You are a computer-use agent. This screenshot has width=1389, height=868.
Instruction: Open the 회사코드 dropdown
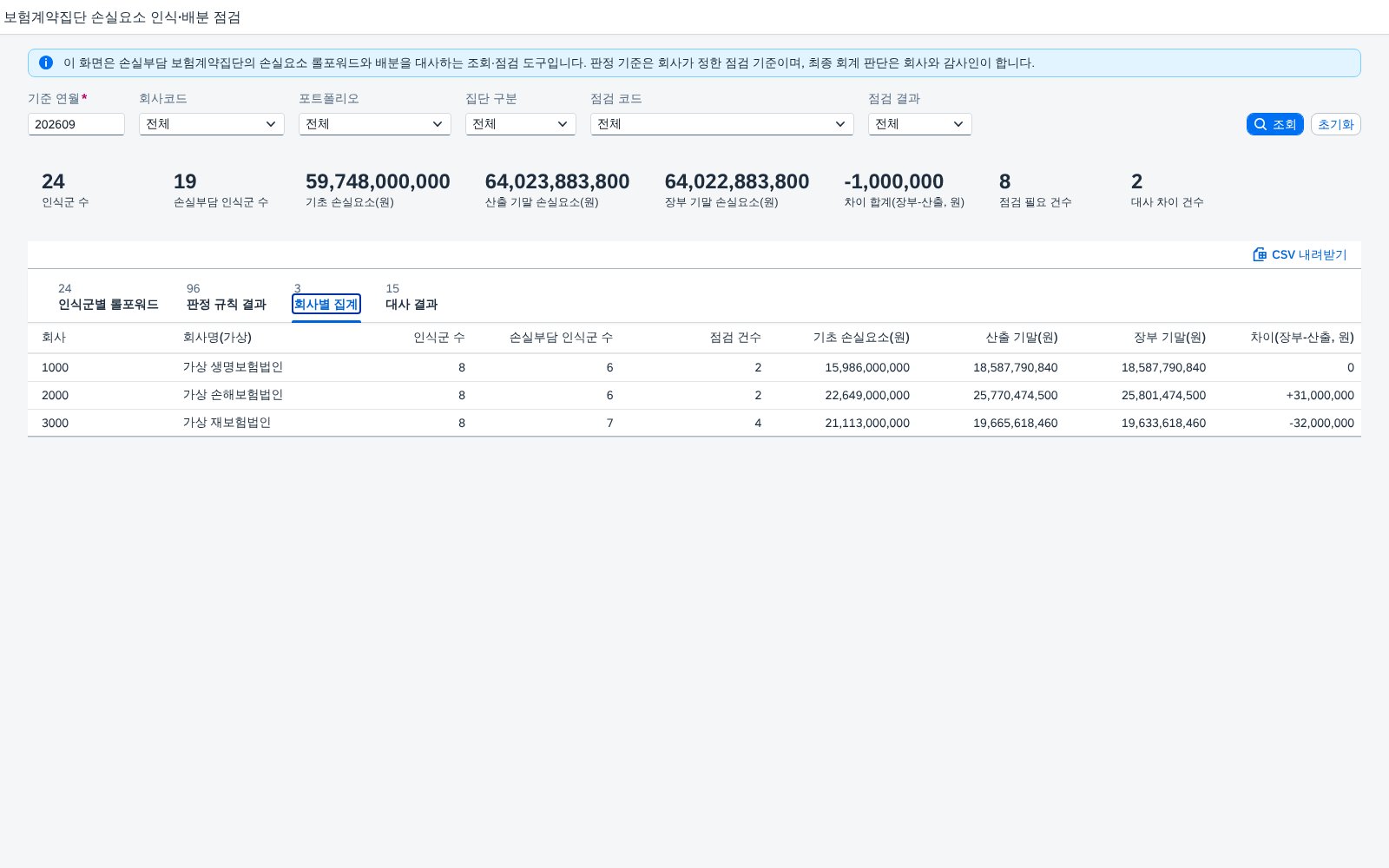pyautogui.click(x=212, y=124)
